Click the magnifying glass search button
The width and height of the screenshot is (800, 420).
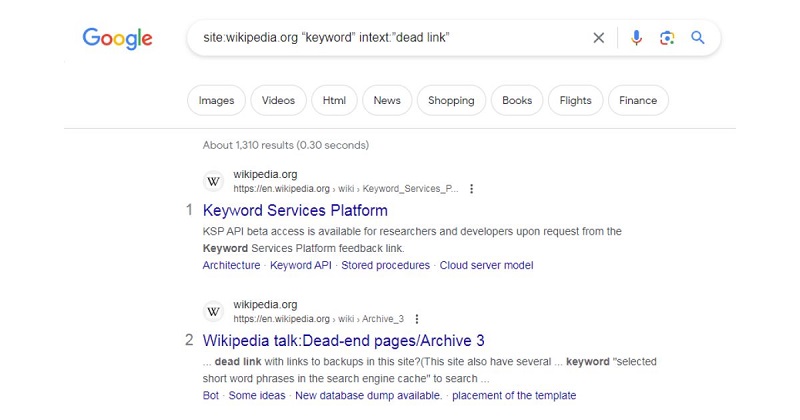698,37
